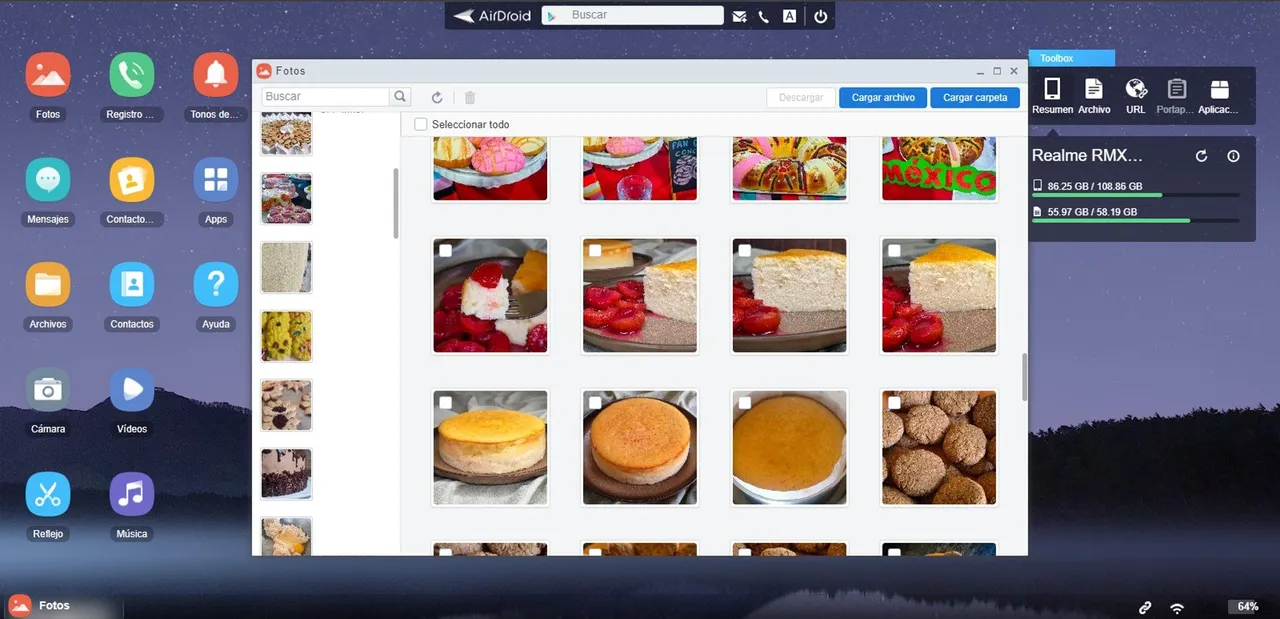The image size is (1280, 619).
Task: Open the Tonos de llamada bell icon
Action: click(x=216, y=75)
